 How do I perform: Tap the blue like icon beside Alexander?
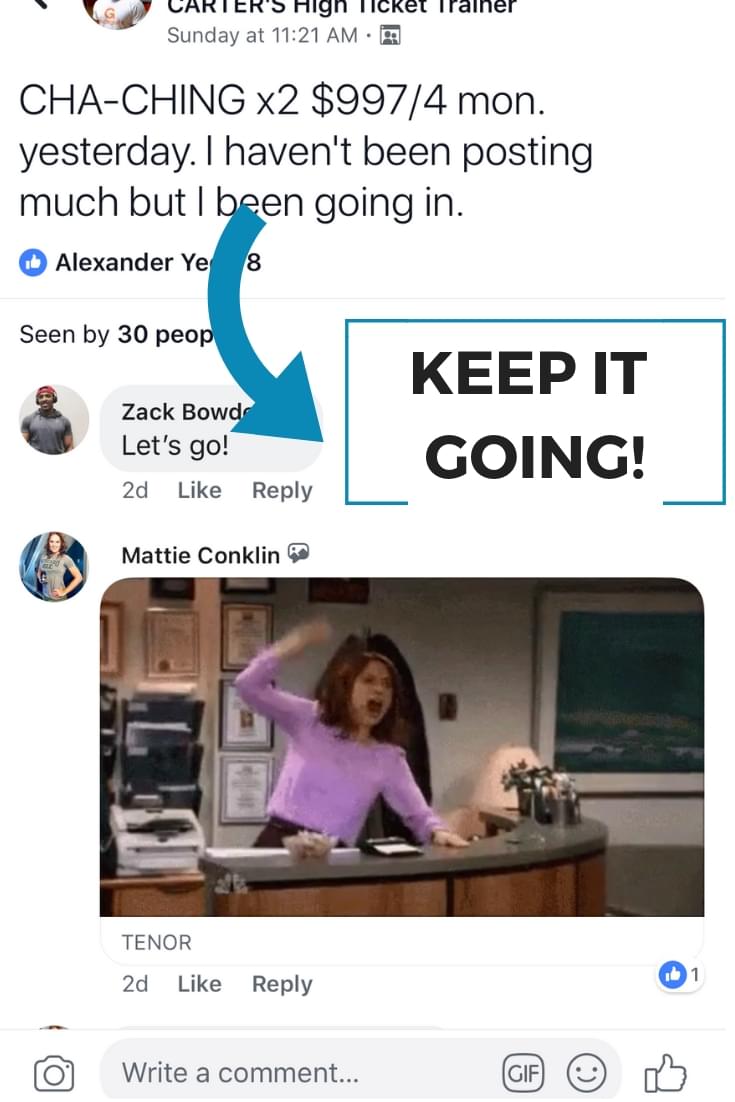[x=32, y=263]
